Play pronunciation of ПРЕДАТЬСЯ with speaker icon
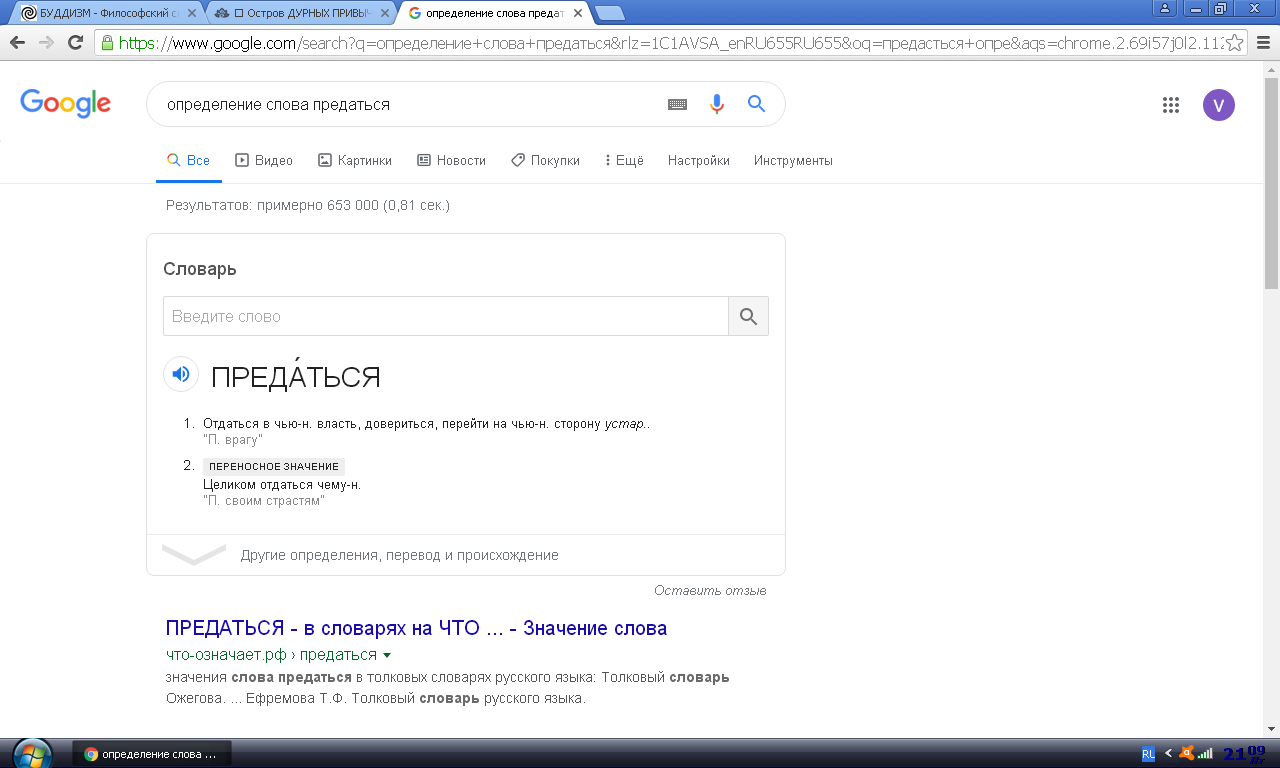This screenshot has height=768, width=1280. (180, 374)
